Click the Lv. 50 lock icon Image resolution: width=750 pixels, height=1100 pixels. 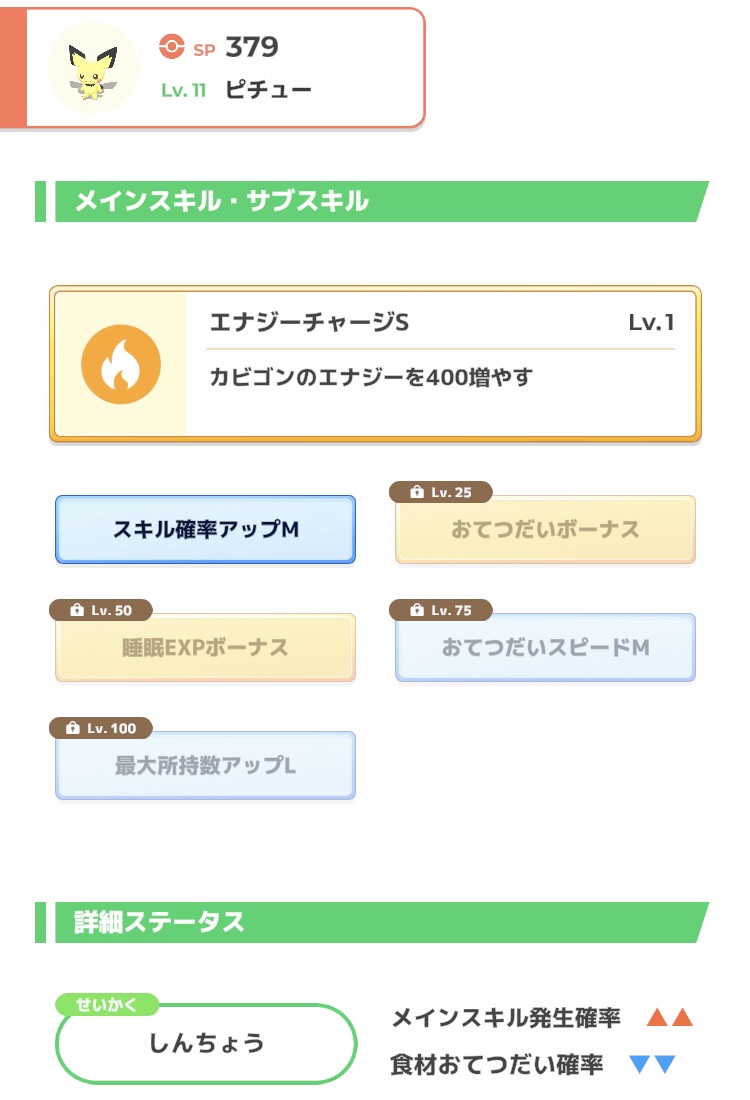pyautogui.click(x=75, y=610)
